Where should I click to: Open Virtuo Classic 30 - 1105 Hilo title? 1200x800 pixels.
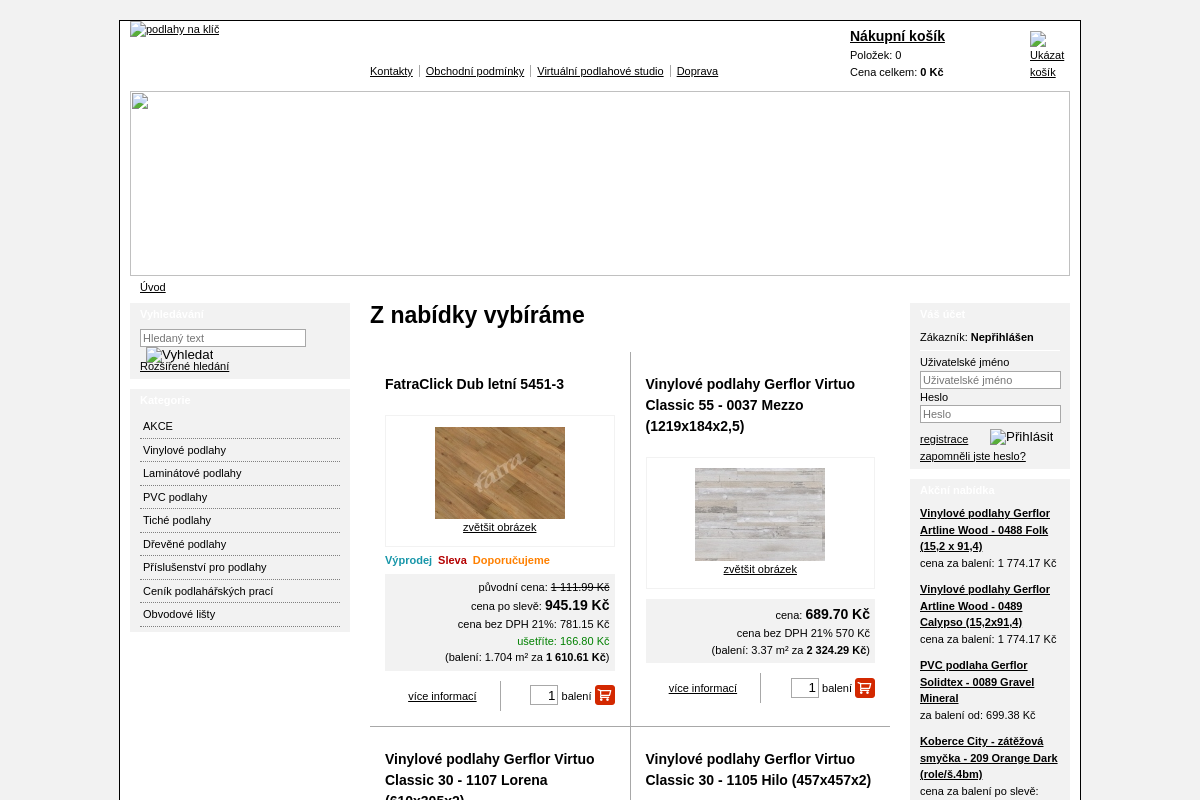coord(758,769)
